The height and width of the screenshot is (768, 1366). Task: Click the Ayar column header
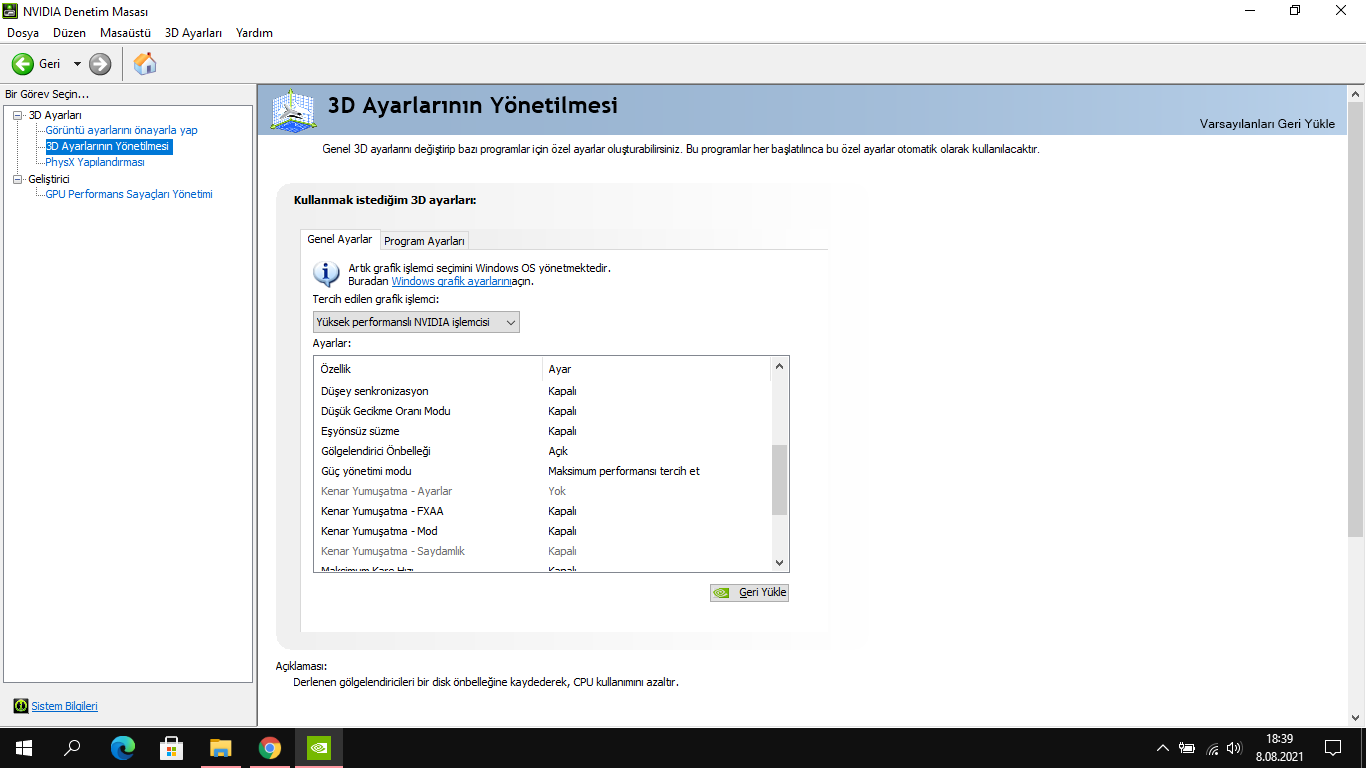click(657, 369)
